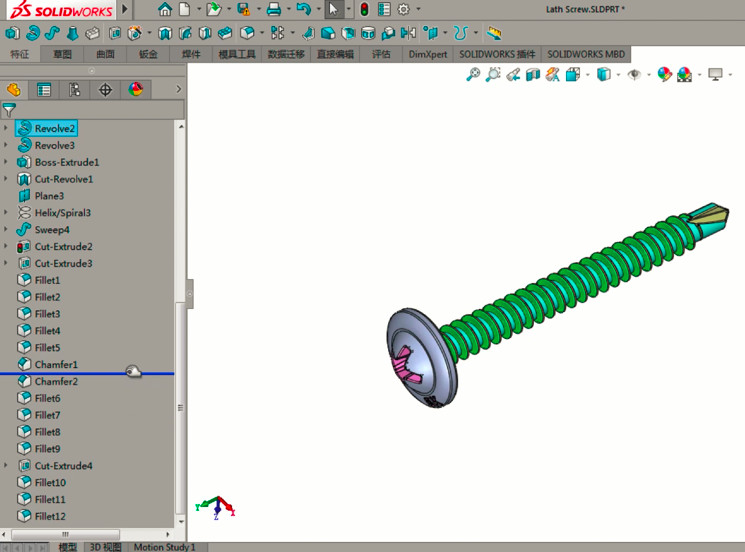Image resolution: width=745 pixels, height=552 pixels.
Task: Open the 评估 ribbon tab
Action: [x=381, y=54]
